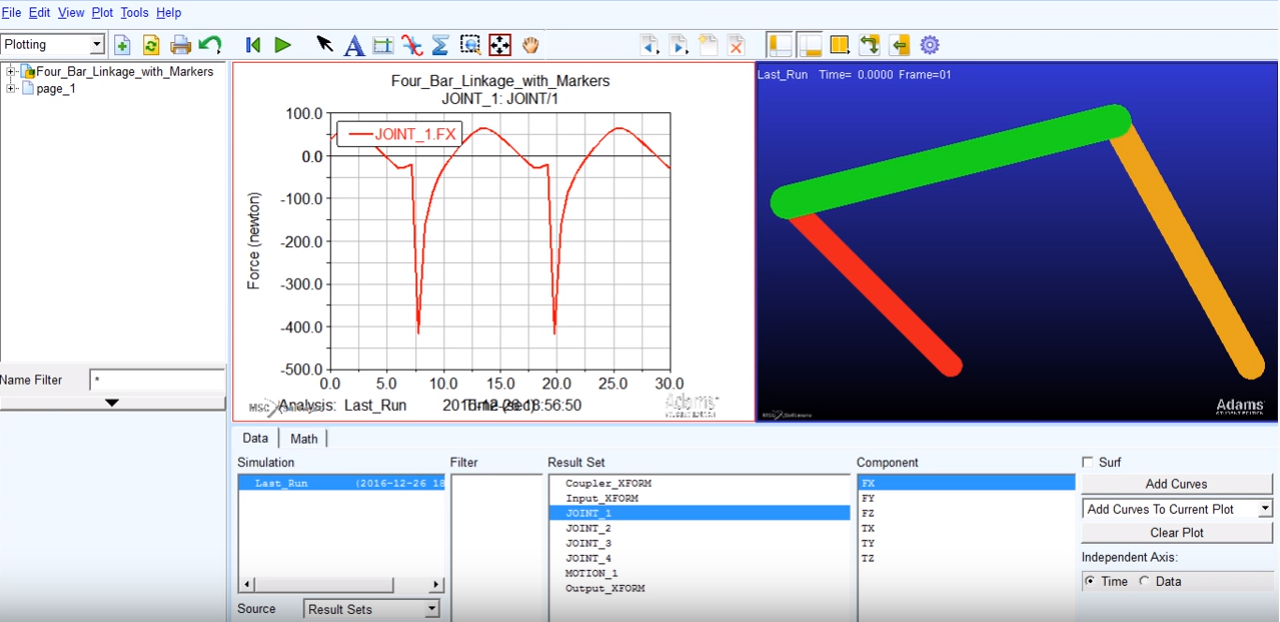Viewport: 1280px width, 622px height.
Task: Click the reload/refresh green icon
Action: [x=151, y=45]
